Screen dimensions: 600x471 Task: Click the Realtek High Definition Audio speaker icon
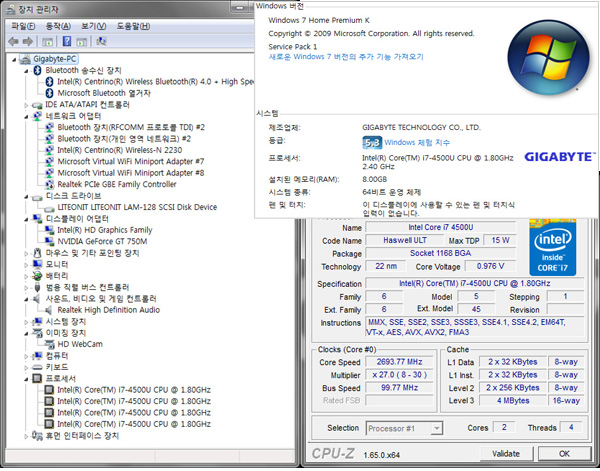(x=49, y=310)
